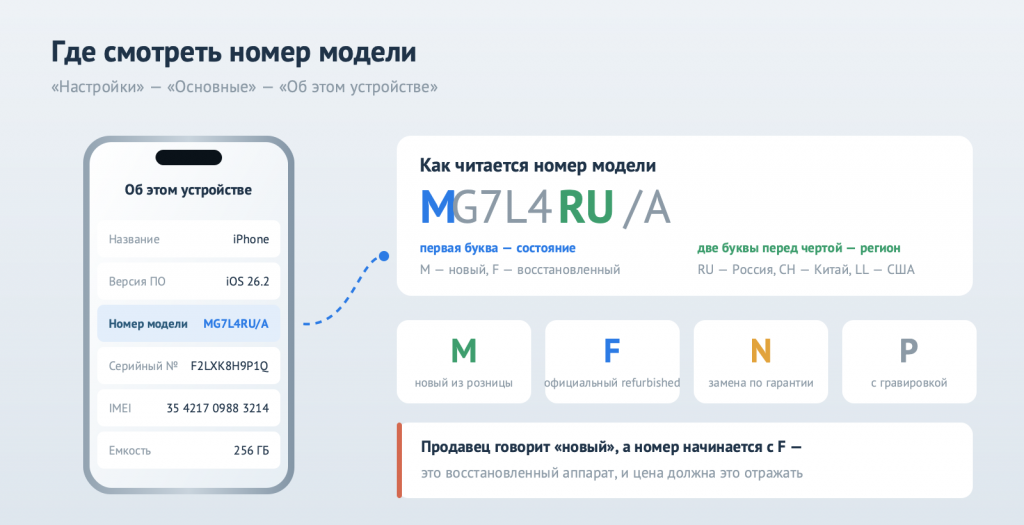Click the 'Емкость' 256 ГБ row
The height and width of the screenshot is (525, 1024).
pos(189,451)
